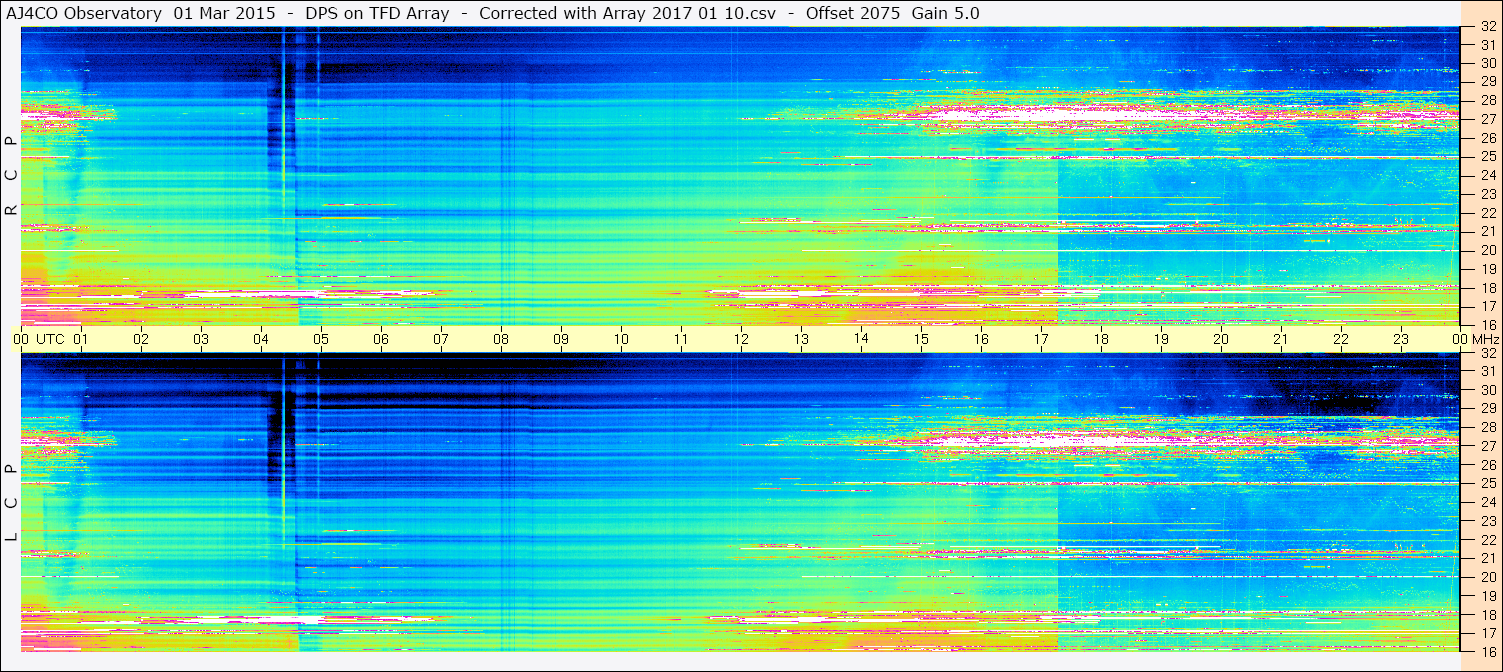Select the 19 hour marker on time axis

click(1161, 339)
